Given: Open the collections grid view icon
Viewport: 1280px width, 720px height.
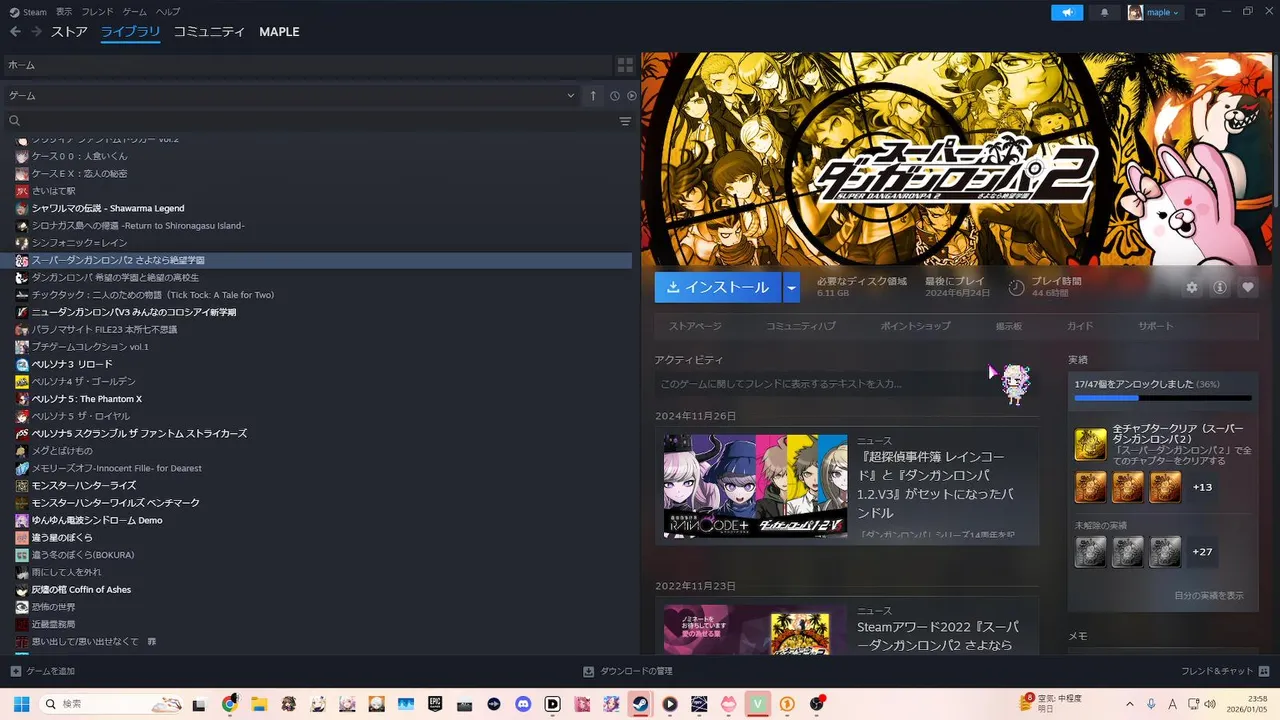Looking at the screenshot, I should click(625, 65).
